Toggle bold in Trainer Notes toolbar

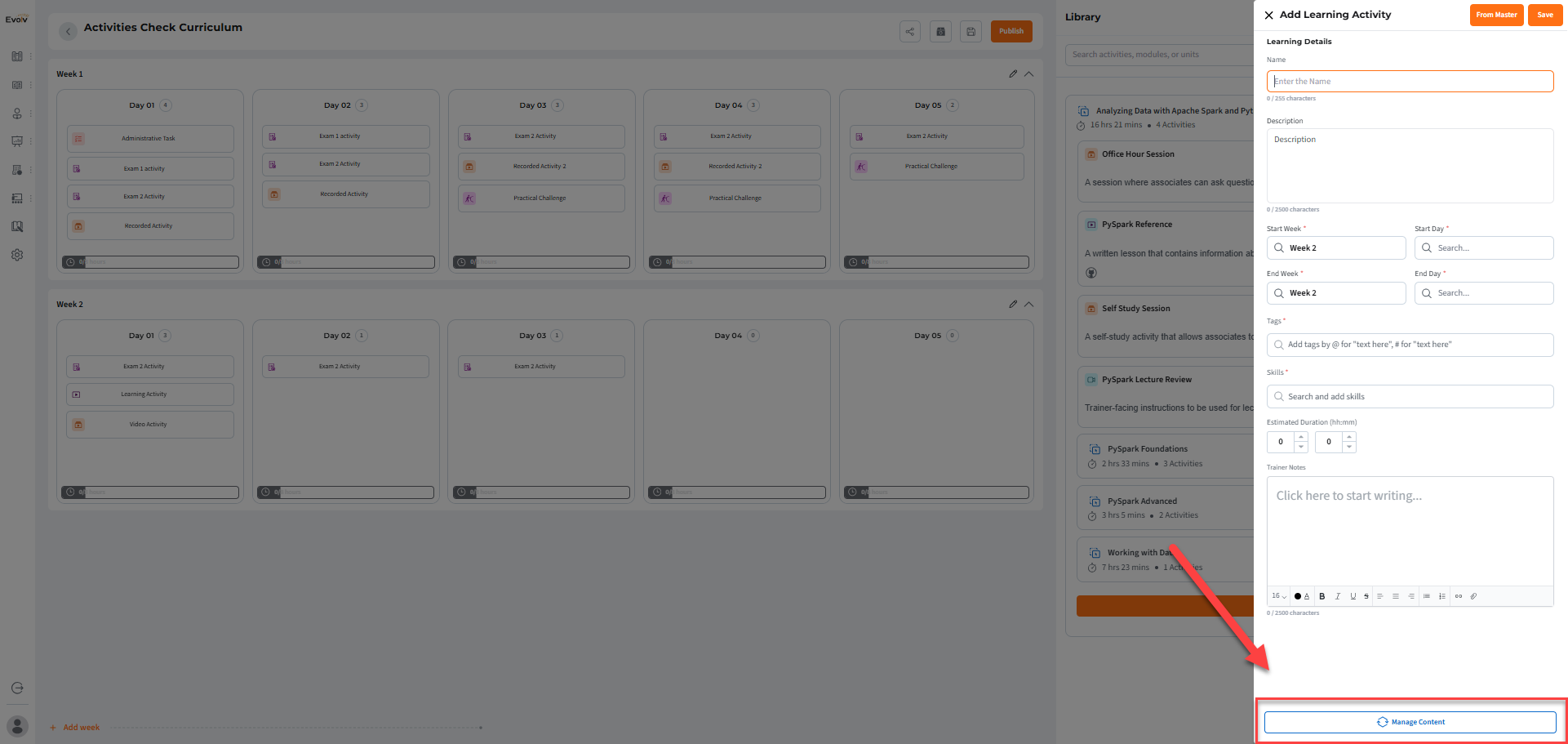(x=1322, y=596)
